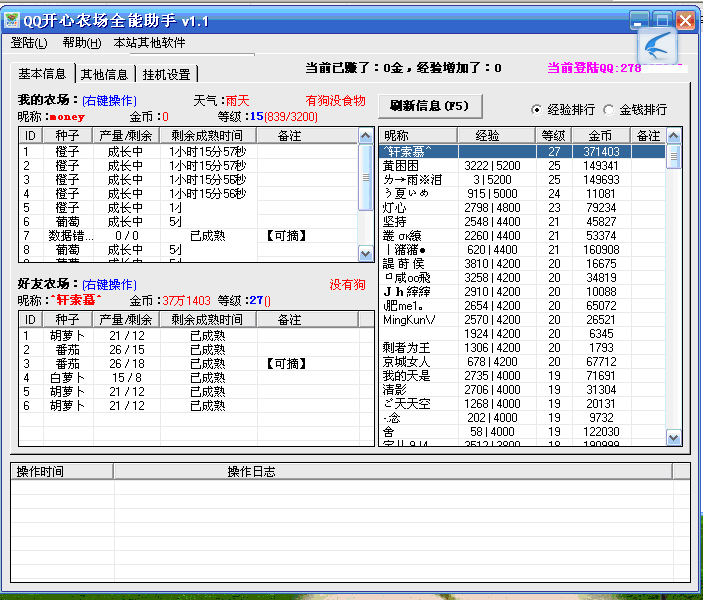Select the 黄困困 row in ranking

(522, 166)
